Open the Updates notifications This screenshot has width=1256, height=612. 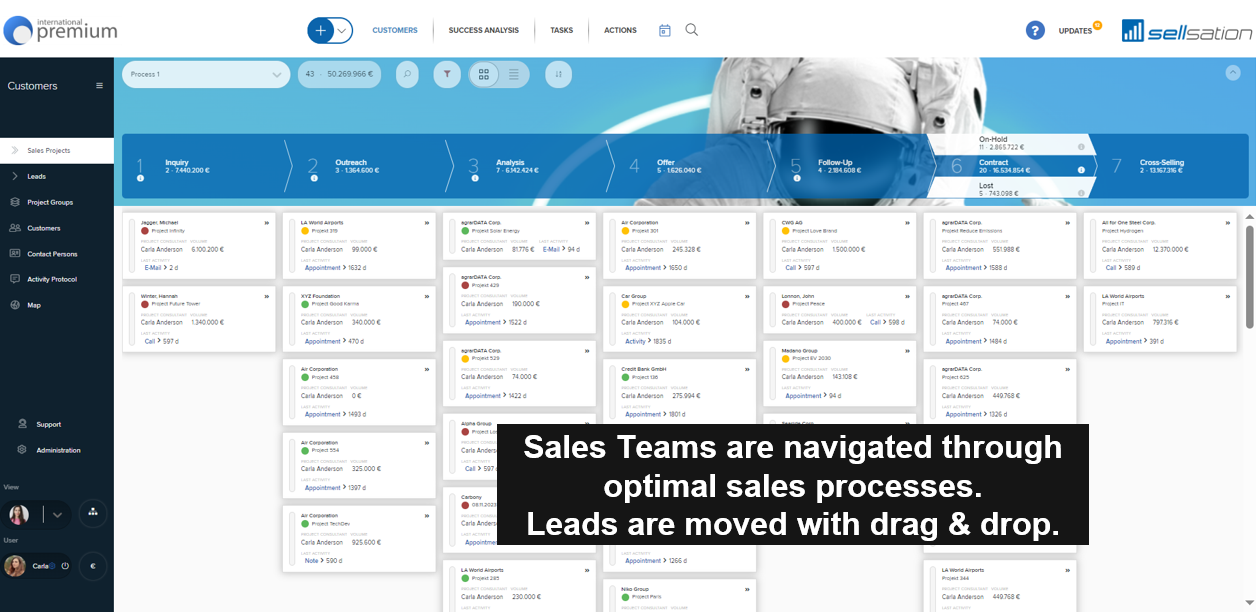tap(1078, 30)
